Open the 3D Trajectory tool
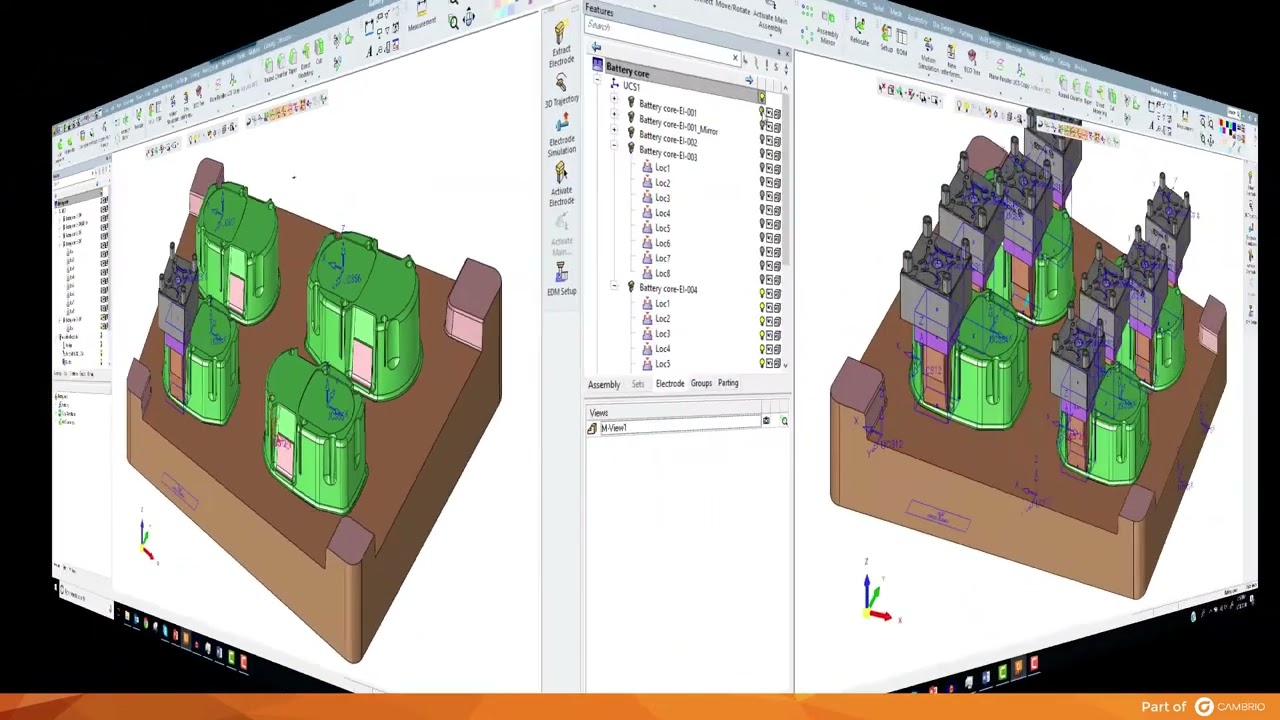Viewport: 1280px width, 720px height. (561, 84)
